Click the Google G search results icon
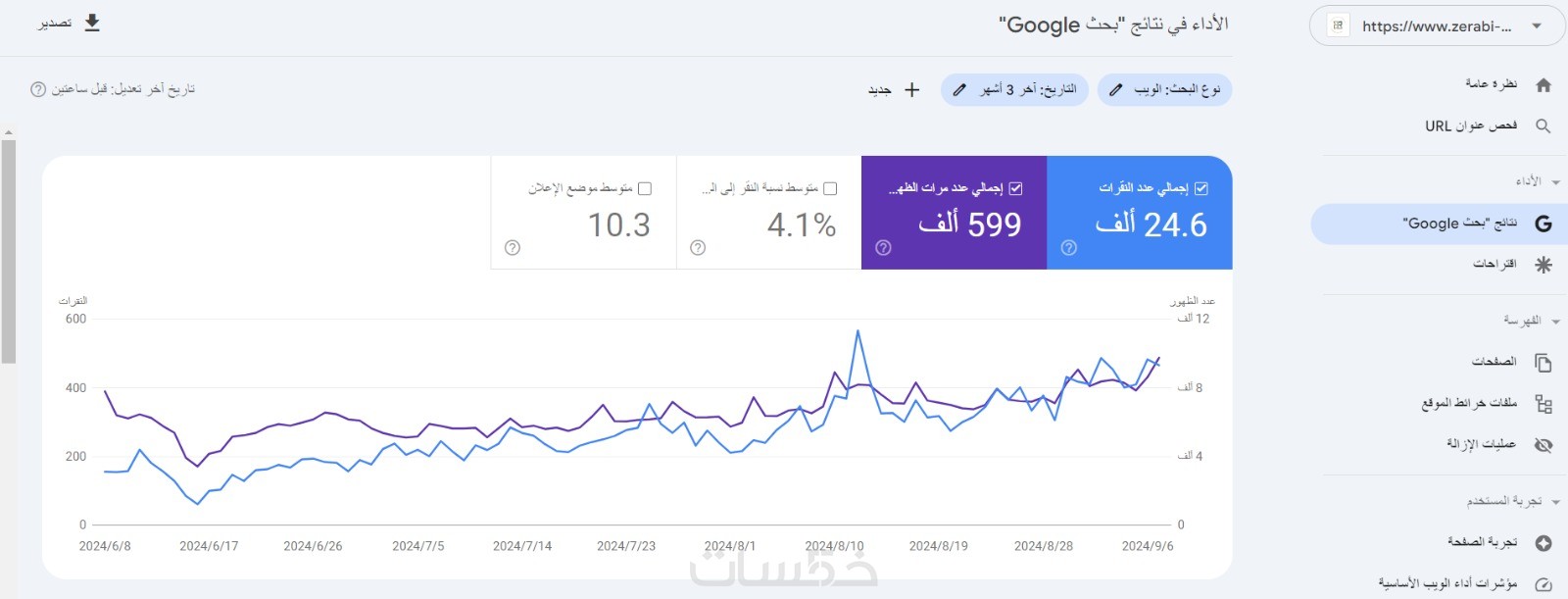 coord(1543,224)
